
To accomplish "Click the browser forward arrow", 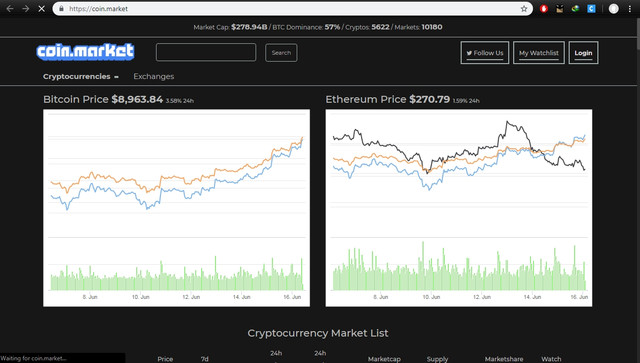I will [x=25, y=9].
